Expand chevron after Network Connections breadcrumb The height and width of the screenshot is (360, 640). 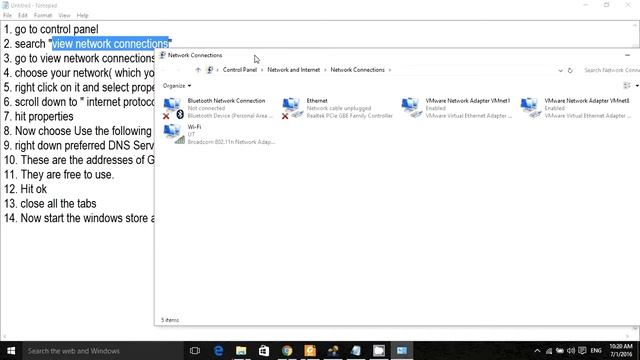[390, 70]
